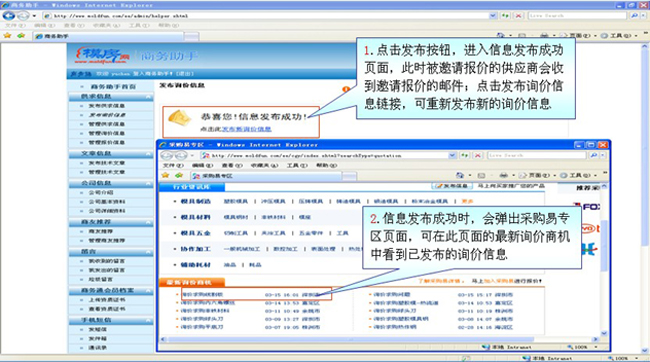This screenshot has height=362, width=650.
Task: Go back in the 商务助手 browser window
Action: 9,16
